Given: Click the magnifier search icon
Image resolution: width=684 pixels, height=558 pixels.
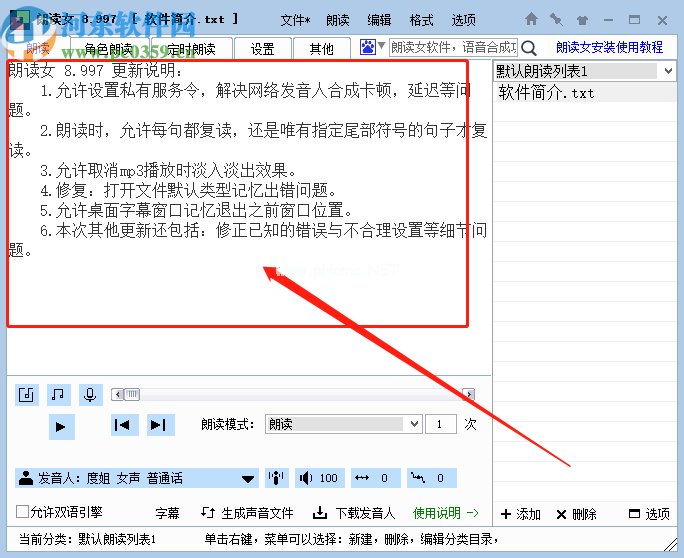Looking at the screenshot, I should pyautogui.click(x=528, y=47).
